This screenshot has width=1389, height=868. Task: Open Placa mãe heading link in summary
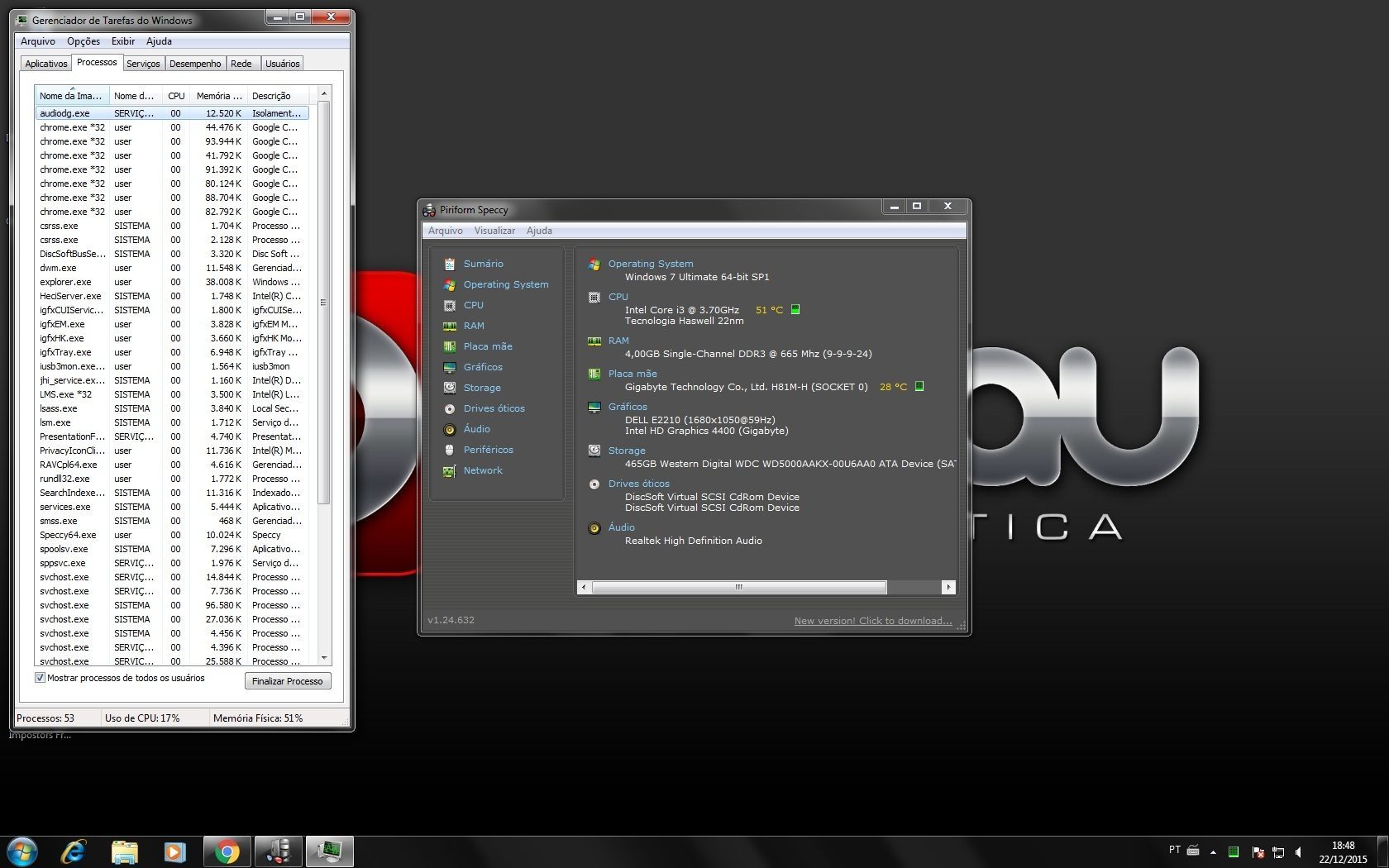point(632,374)
